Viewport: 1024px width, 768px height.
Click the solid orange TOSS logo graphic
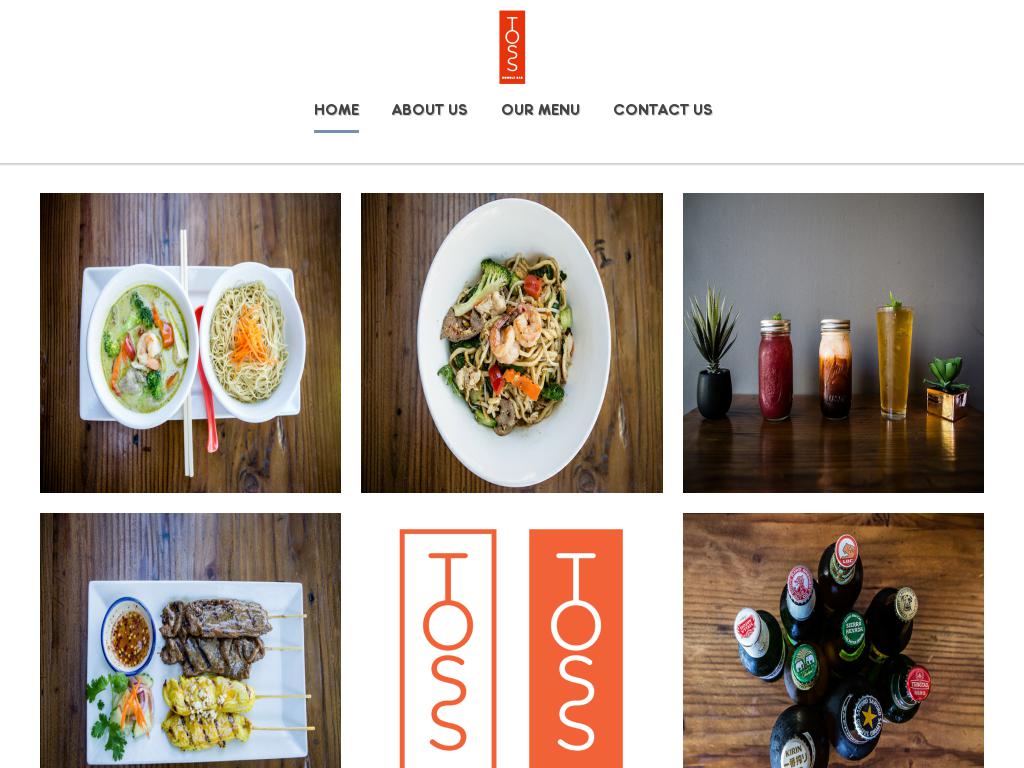coord(575,648)
